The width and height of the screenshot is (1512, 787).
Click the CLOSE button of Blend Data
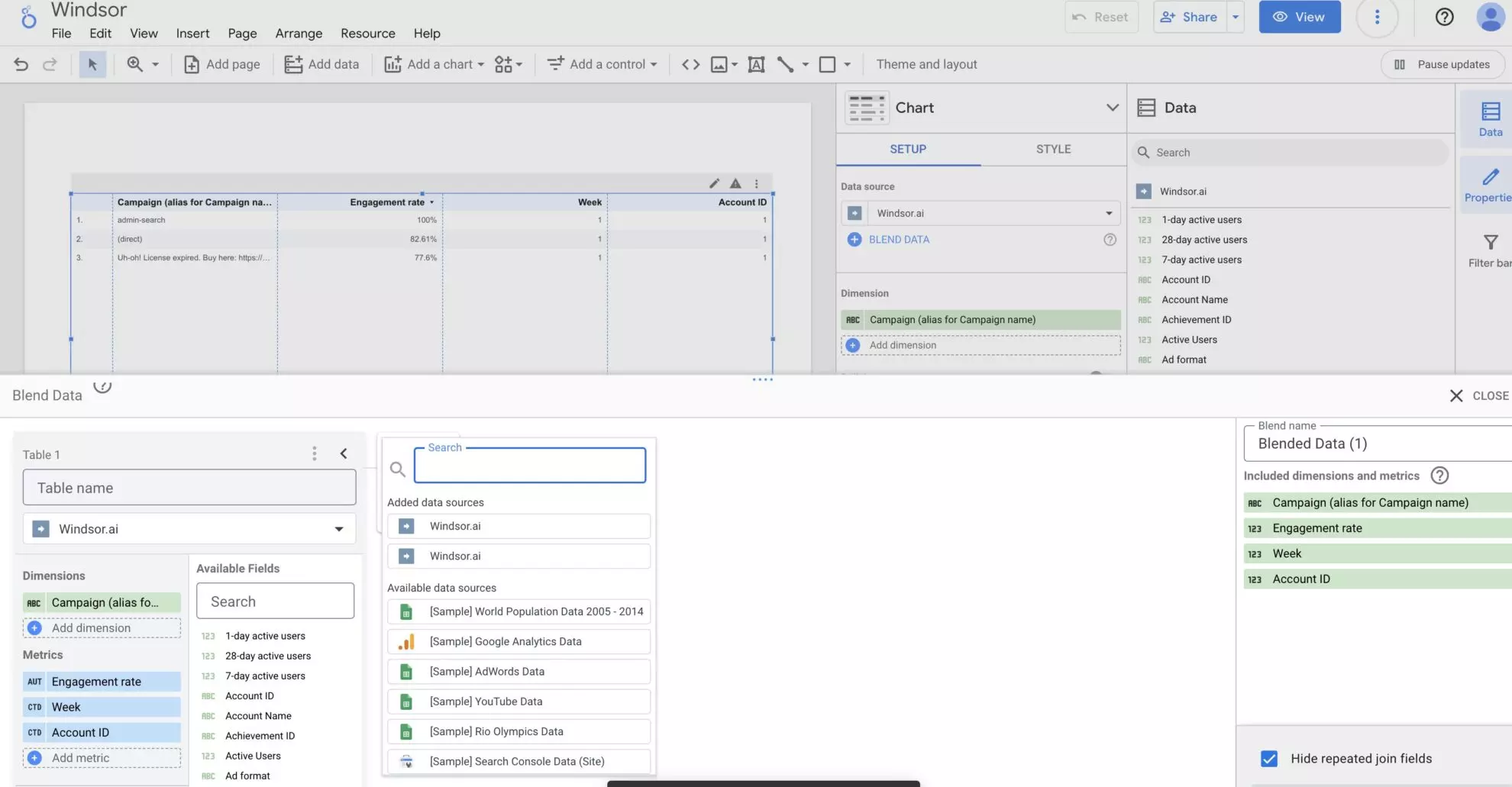tap(1479, 395)
